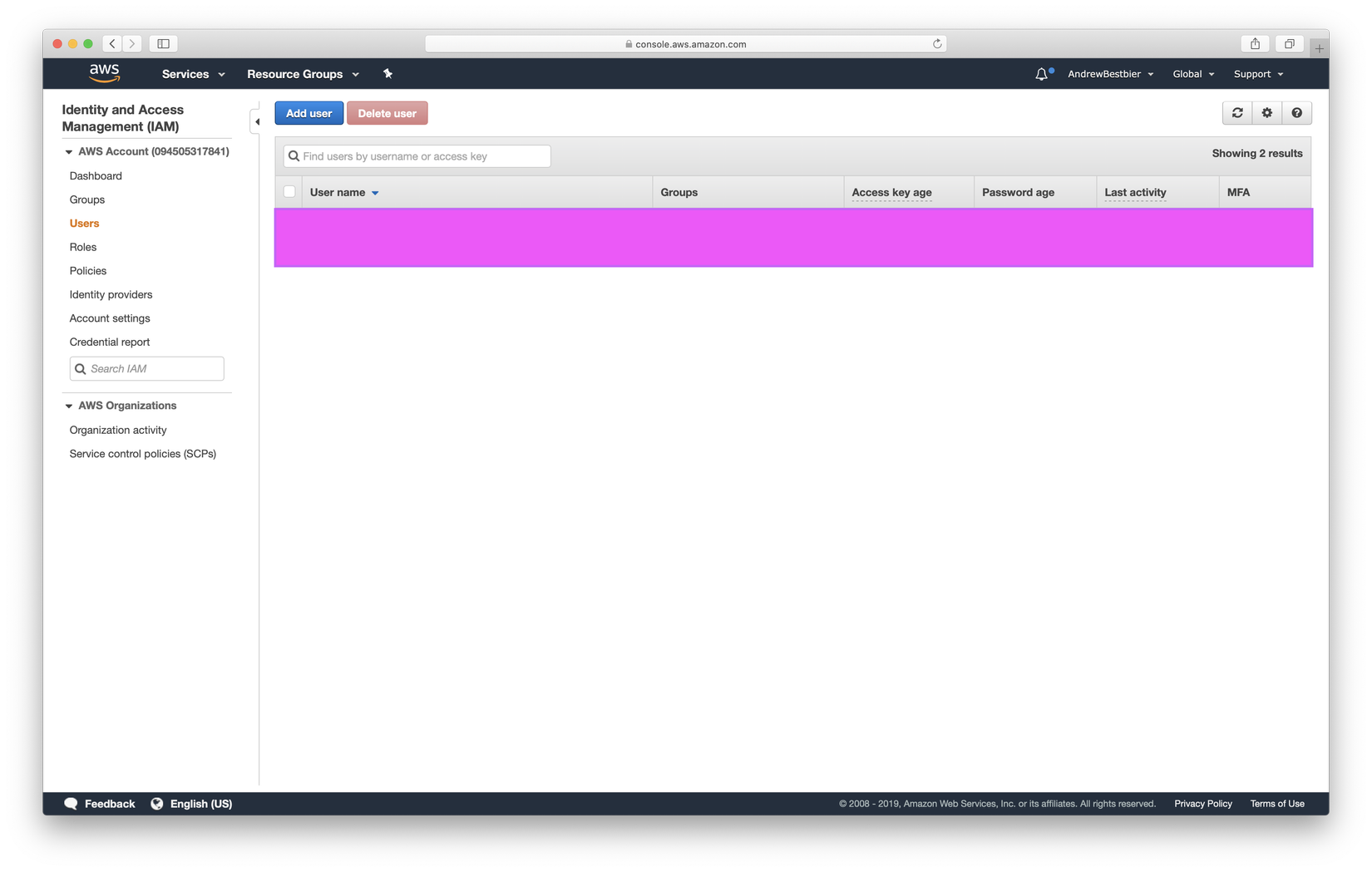
Task: Click the Showing 2 results text
Action: 1257,154
